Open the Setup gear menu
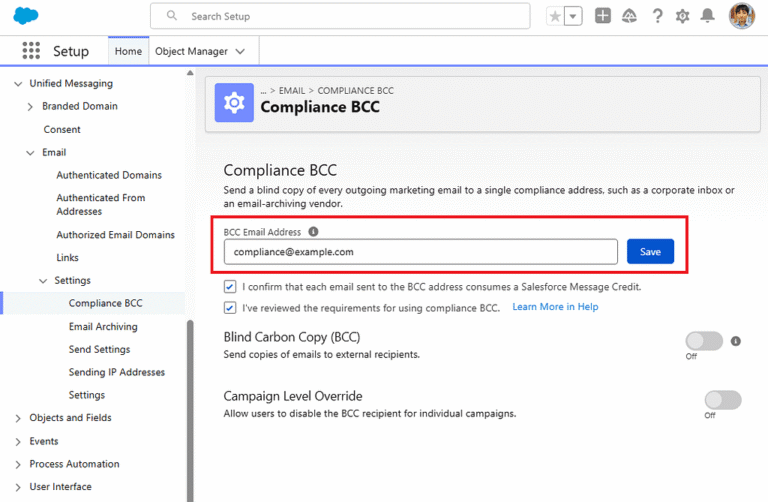Viewport: 768px width, 502px height. (682, 16)
